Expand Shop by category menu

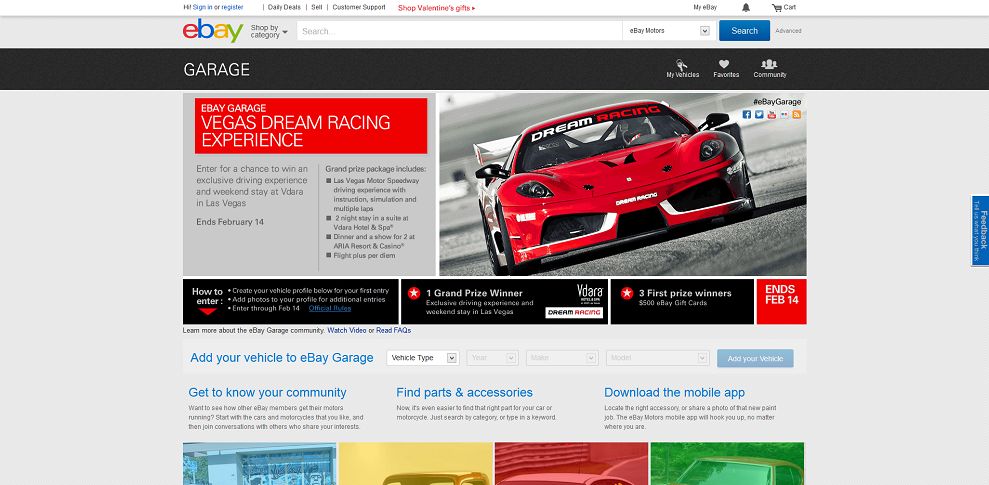[269, 31]
